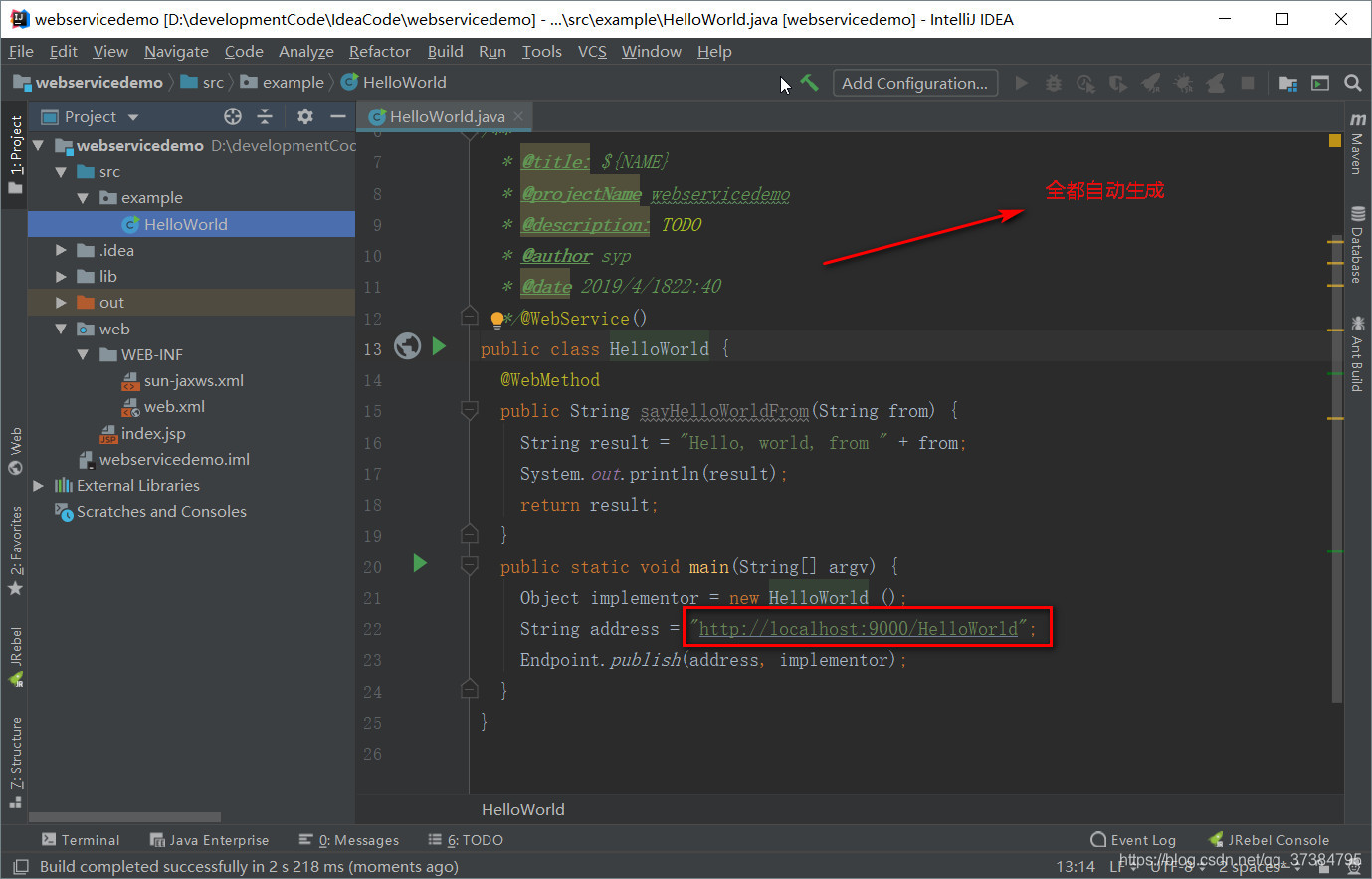Expand the out folder
Screen dimensions: 1372x879
click(61, 303)
